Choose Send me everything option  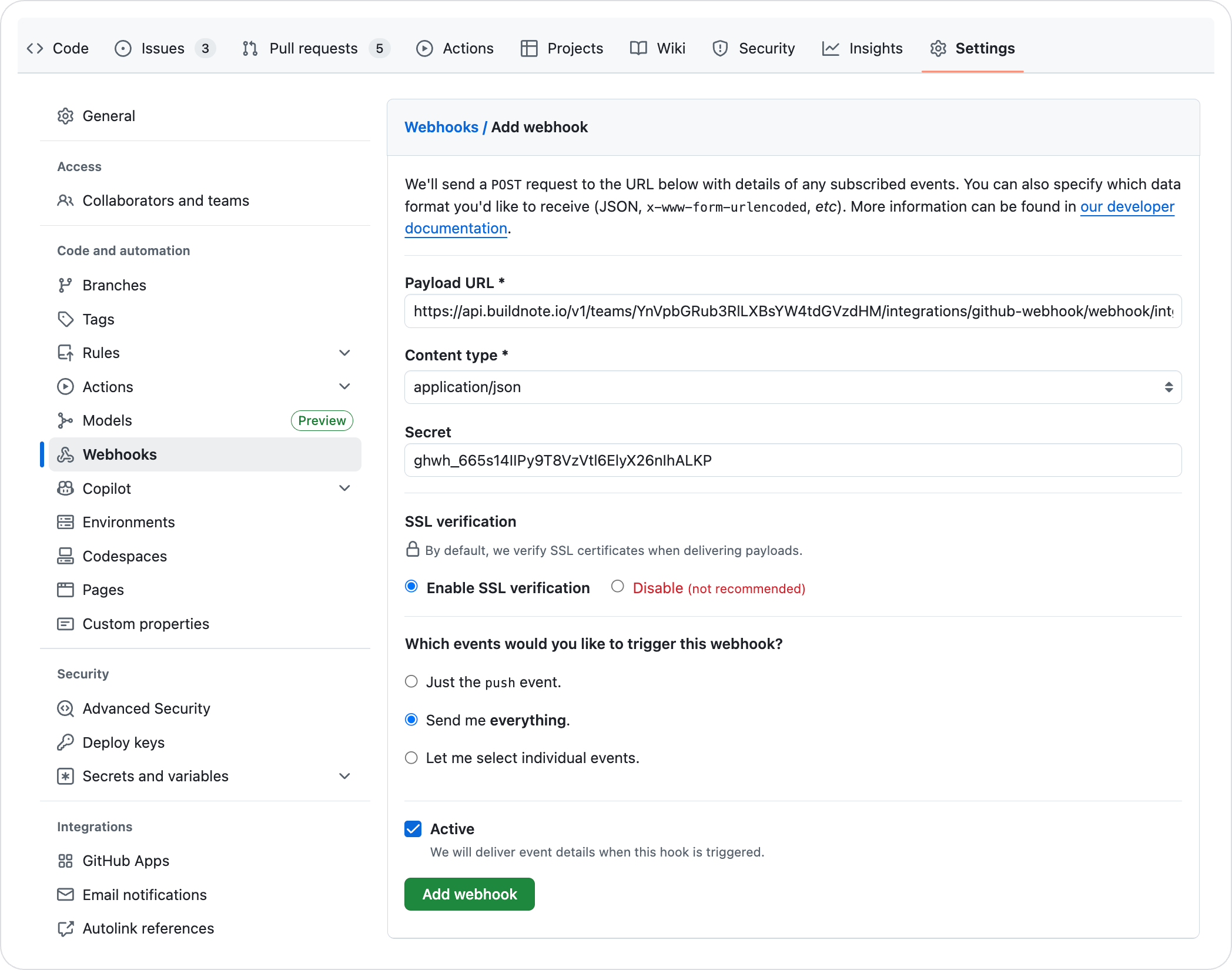point(411,720)
